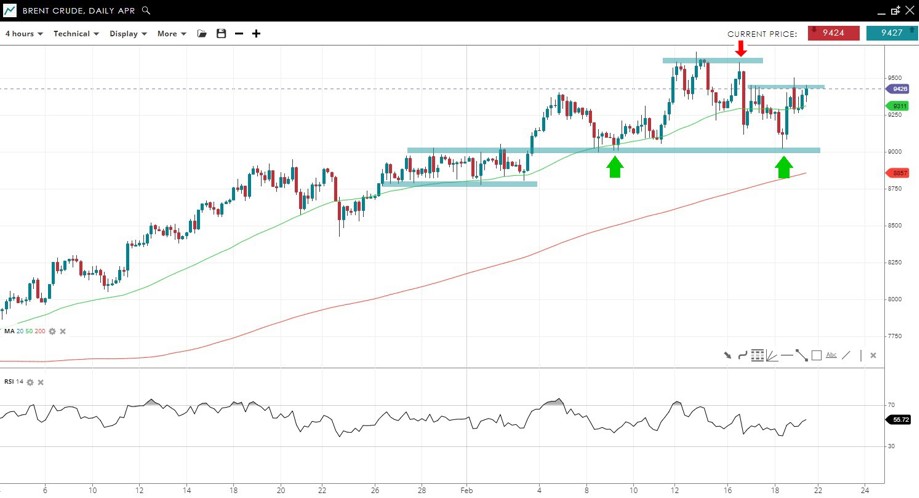Select the freehand curve drawing tool

coord(742,355)
